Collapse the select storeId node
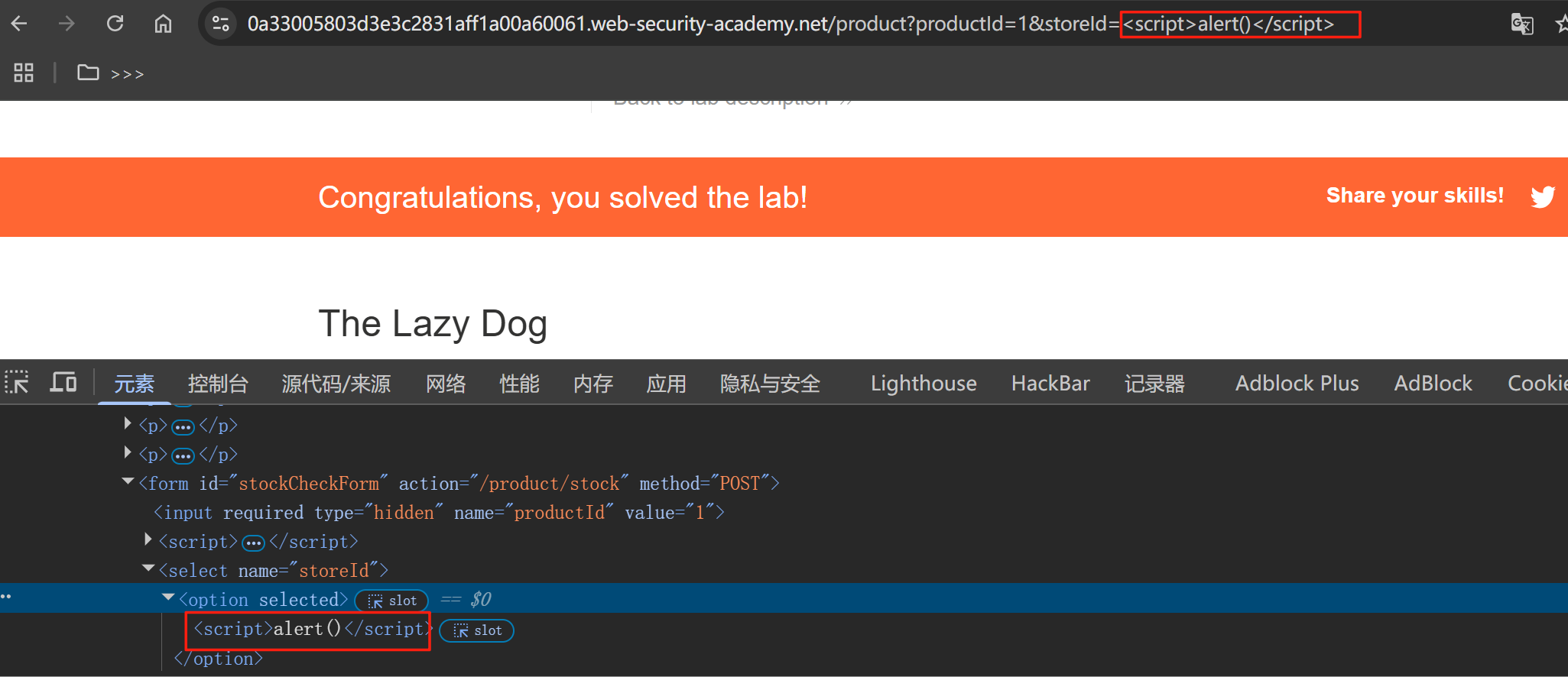1568x677 pixels. 148,568
